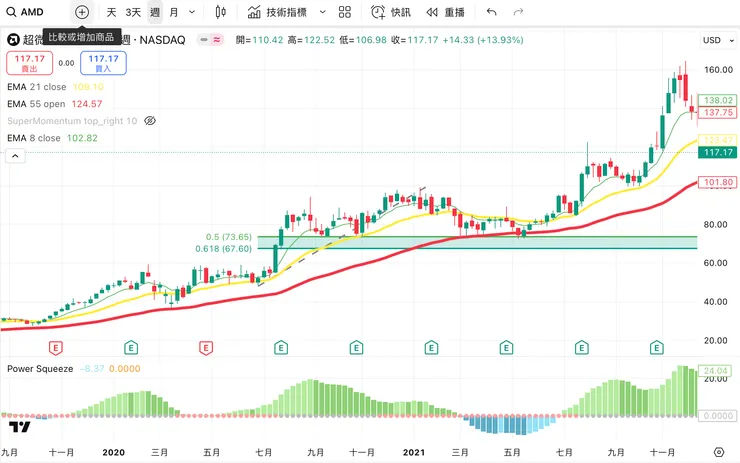Viewport: 740px width, 463px height.
Task: Open the earnings marker near July 2020
Action: [x=281, y=348]
